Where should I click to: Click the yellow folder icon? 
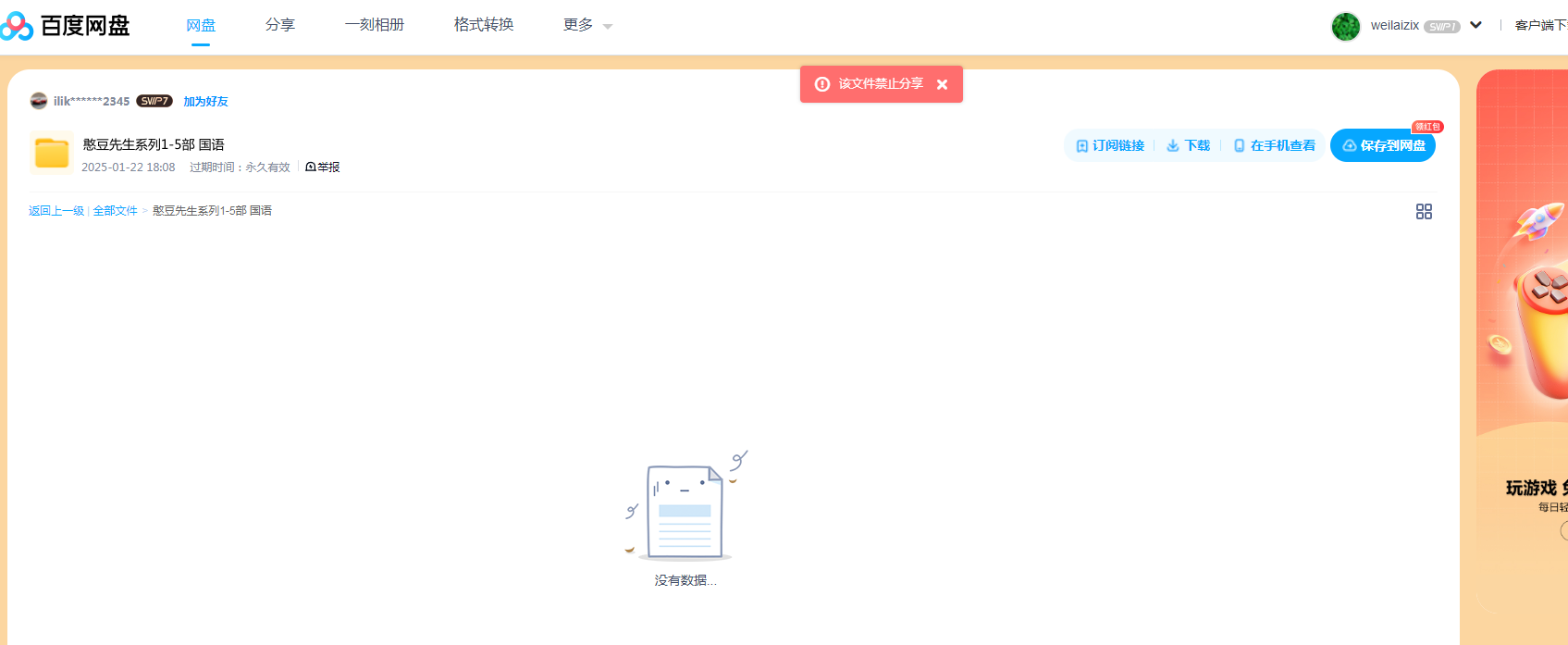tap(52, 153)
